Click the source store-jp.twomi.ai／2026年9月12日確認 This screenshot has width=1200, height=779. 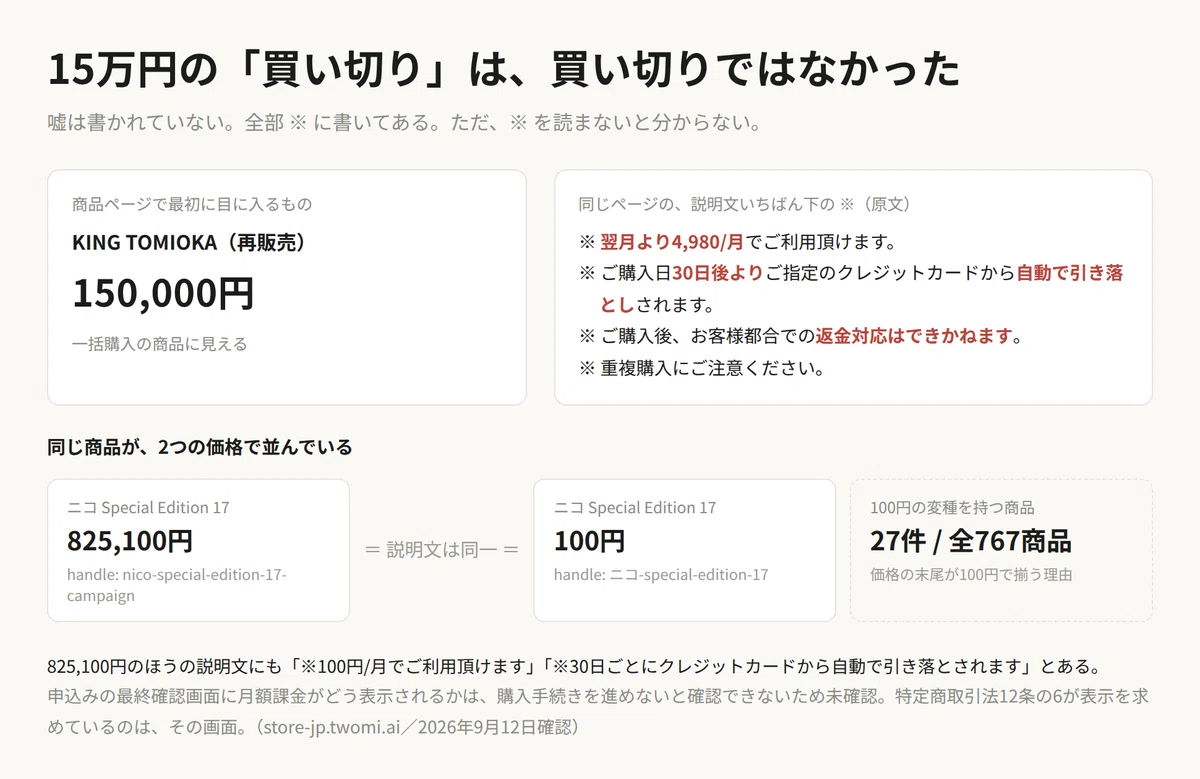(x=417, y=727)
